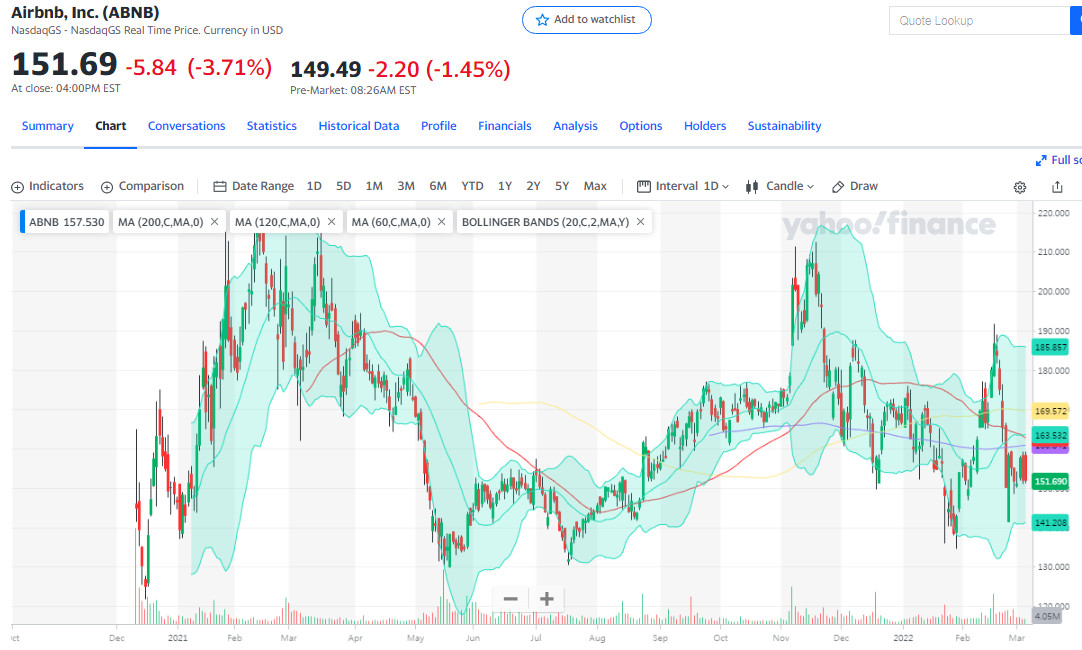This screenshot has width=1082, height=650.
Task: Expand the Interval 1D dropdown
Action: coord(725,187)
